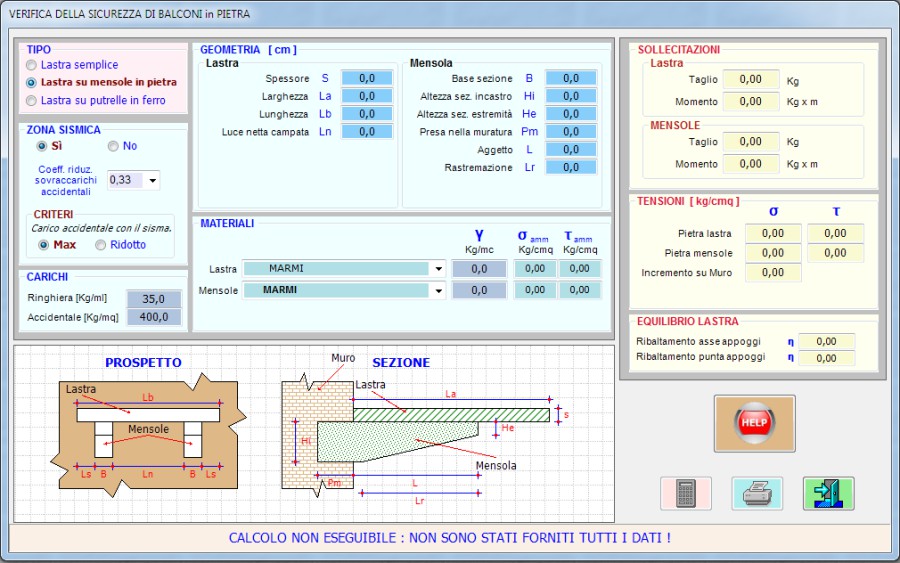Click the Lastra τ amm value field
Image resolution: width=900 pixels, height=563 pixels.
[x=580, y=269]
